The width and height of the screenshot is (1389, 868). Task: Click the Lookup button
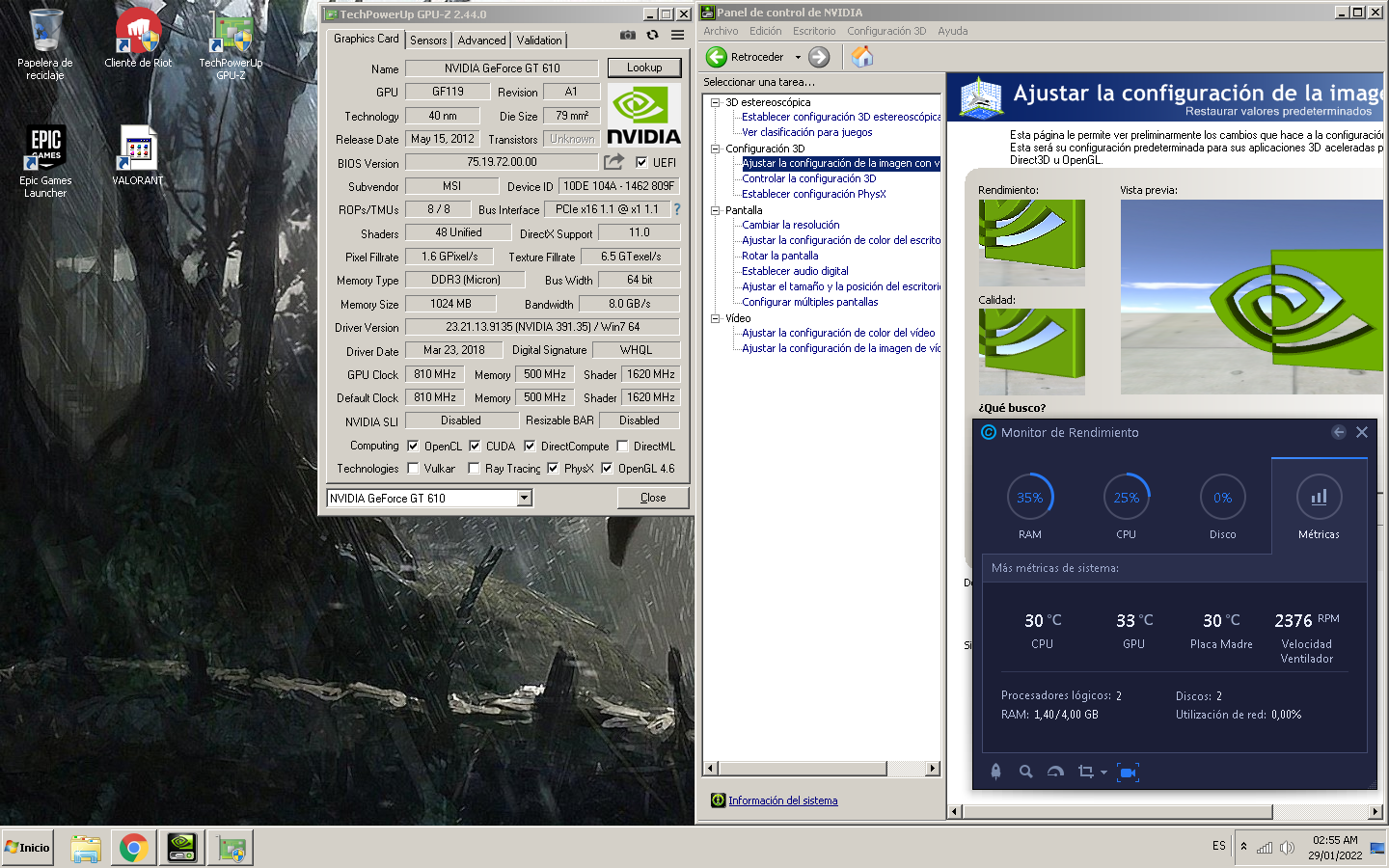pyautogui.click(x=644, y=68)
